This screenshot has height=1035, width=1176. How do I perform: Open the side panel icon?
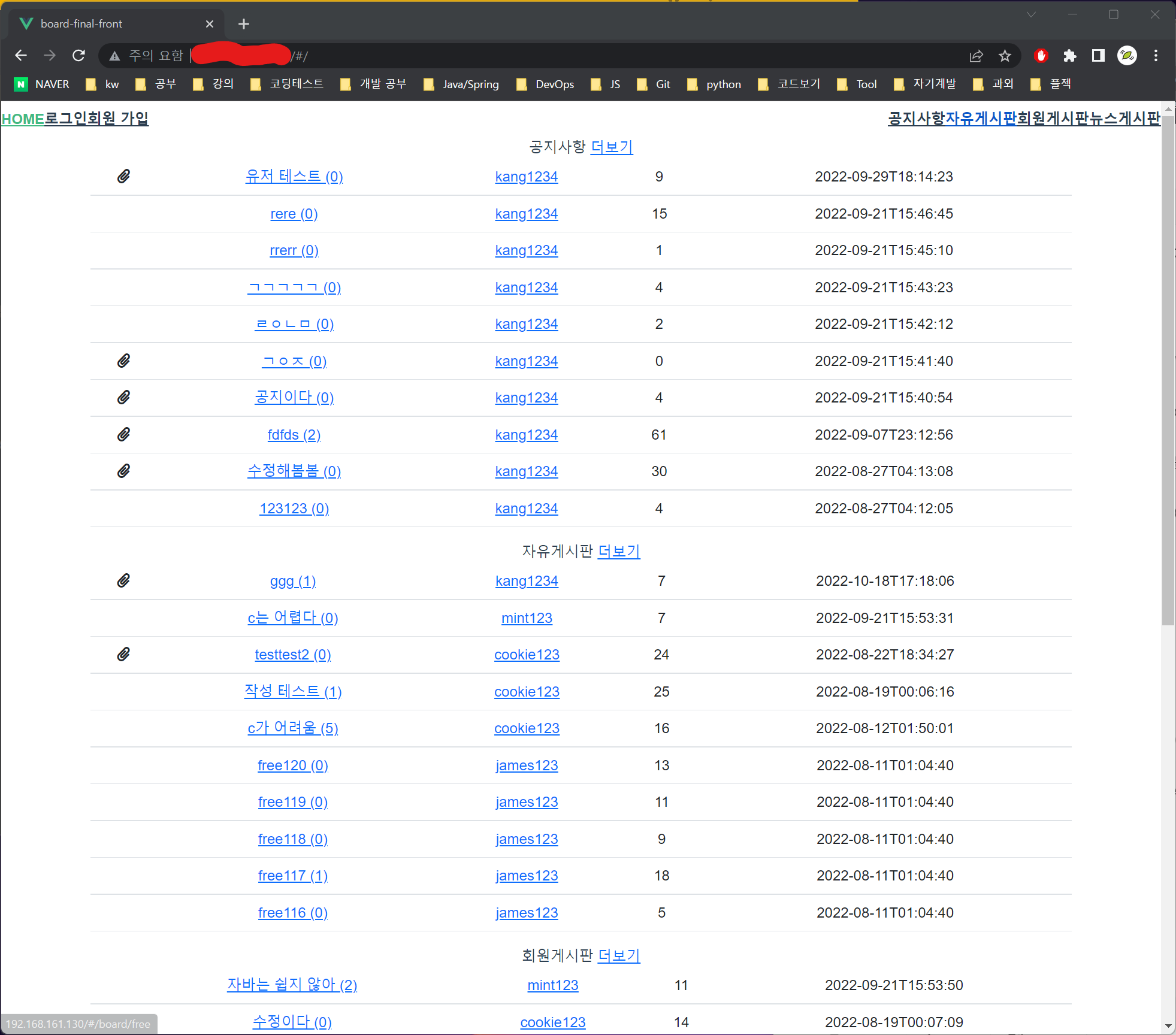[1098, 56]
